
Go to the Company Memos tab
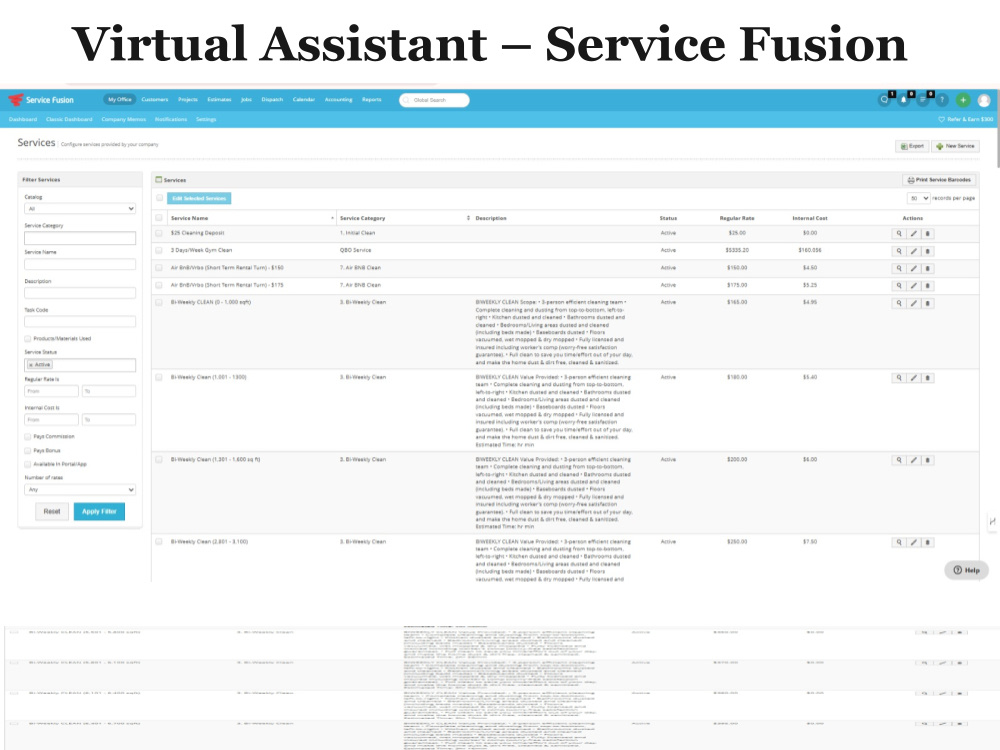click(124, 119)
